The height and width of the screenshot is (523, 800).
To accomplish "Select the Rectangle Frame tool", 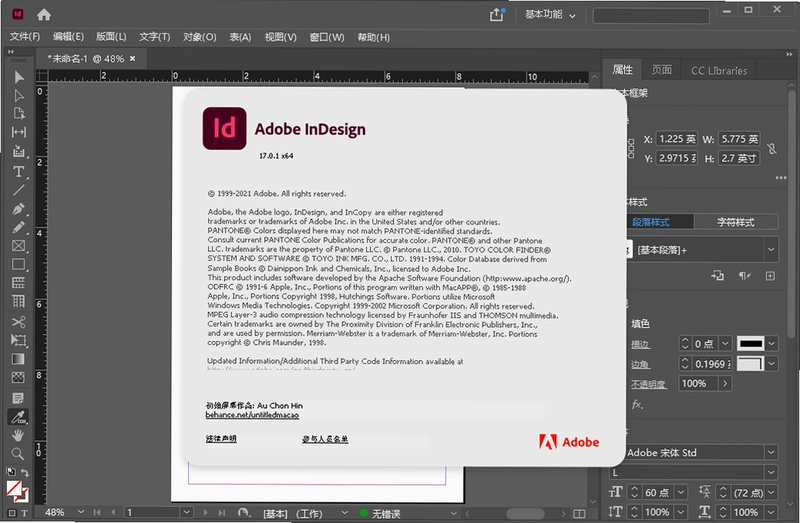I will click(x=19, y=246).
